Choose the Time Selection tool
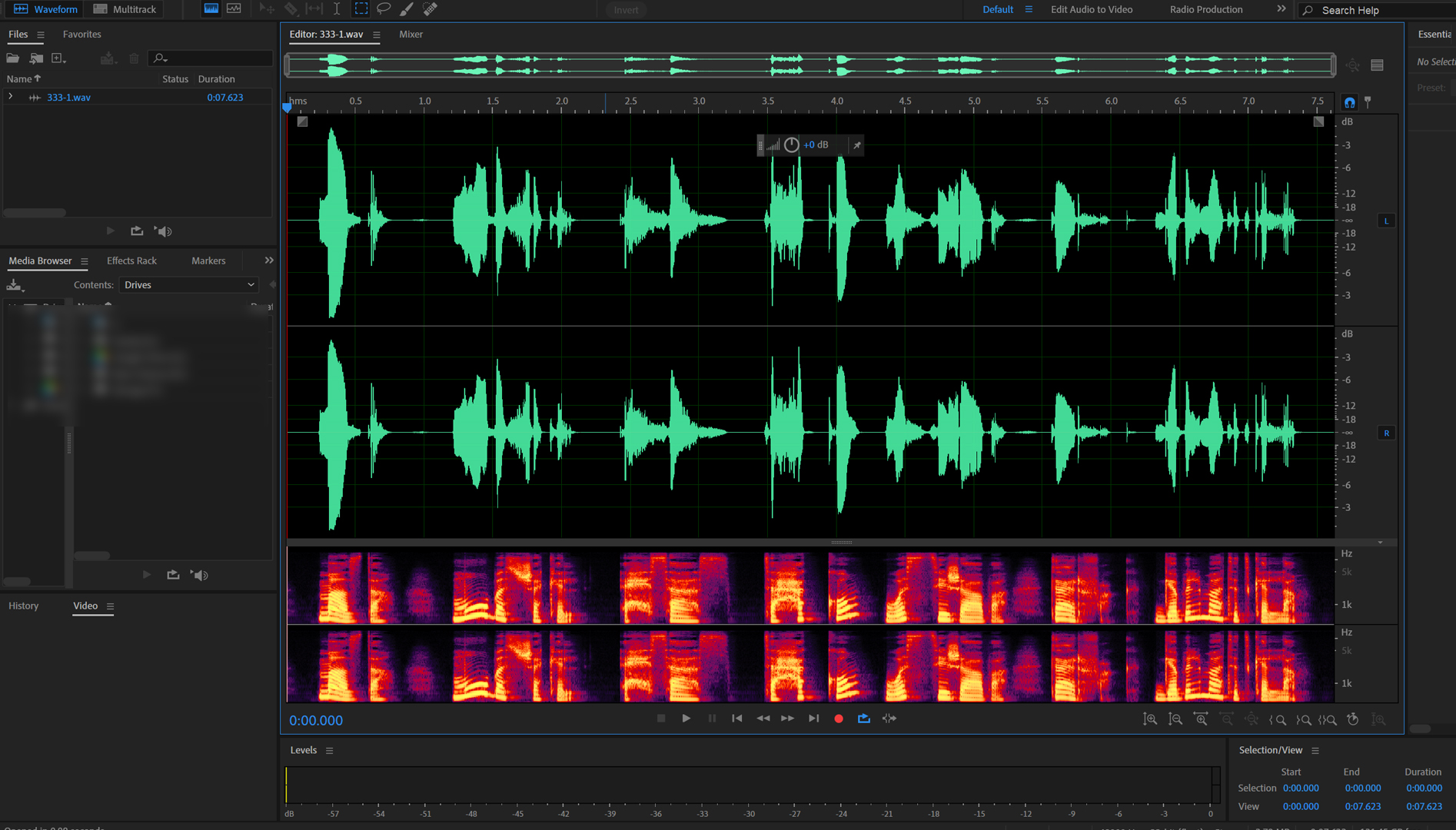Screen dimensions: 1456x830 (x=337, y=9)
